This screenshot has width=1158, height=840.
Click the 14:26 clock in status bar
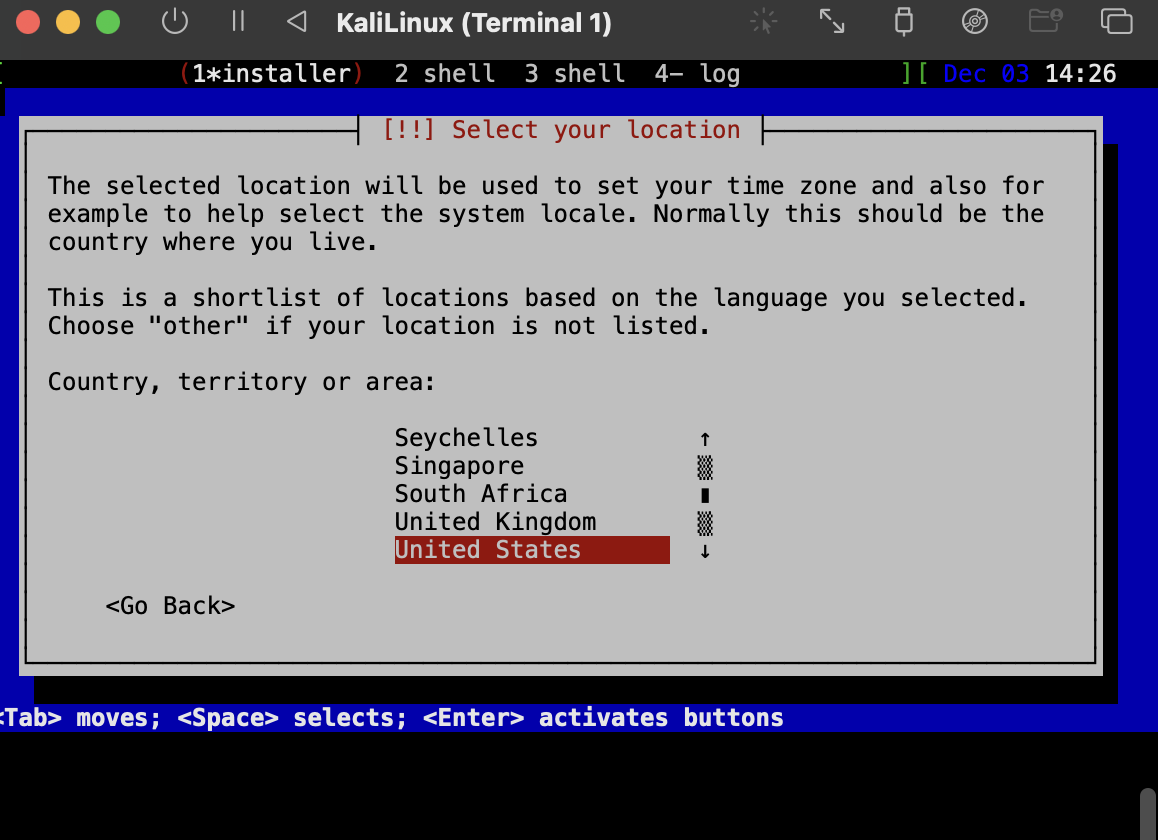(x=1080, y=74)
